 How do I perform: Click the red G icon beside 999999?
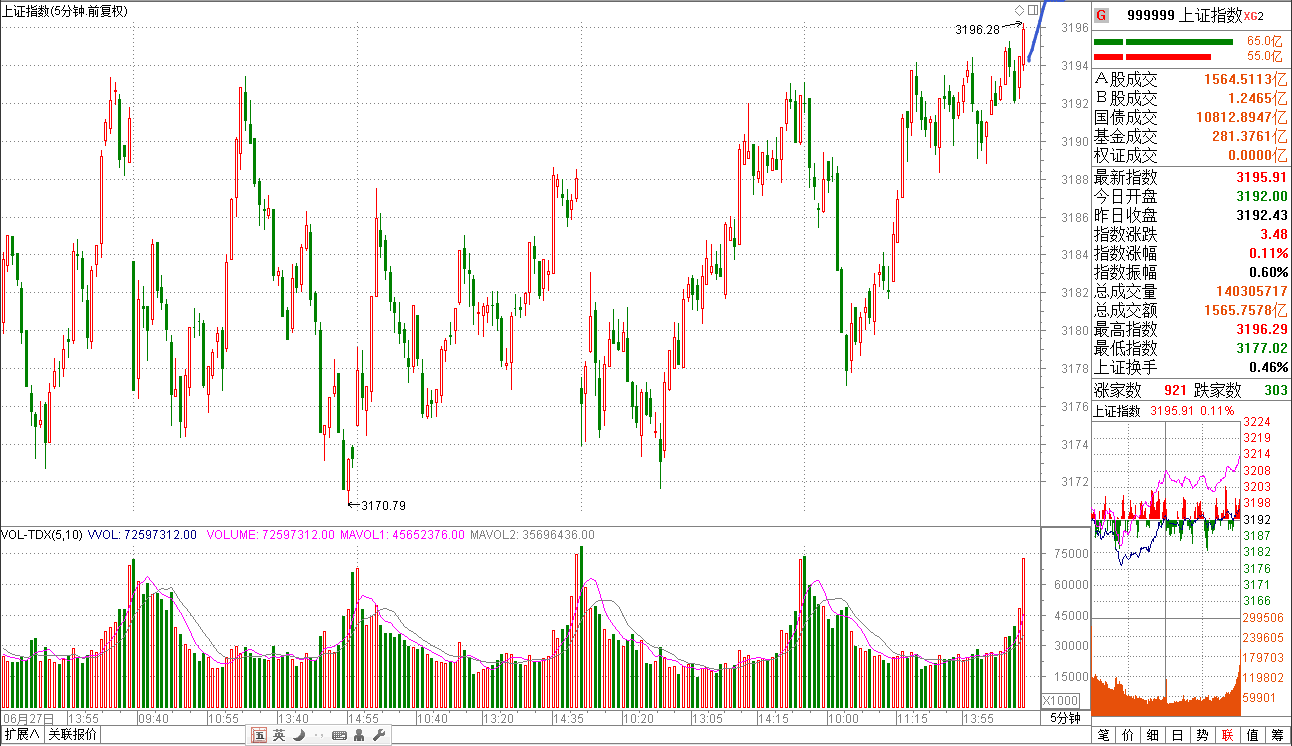[x=1101, y=15]
